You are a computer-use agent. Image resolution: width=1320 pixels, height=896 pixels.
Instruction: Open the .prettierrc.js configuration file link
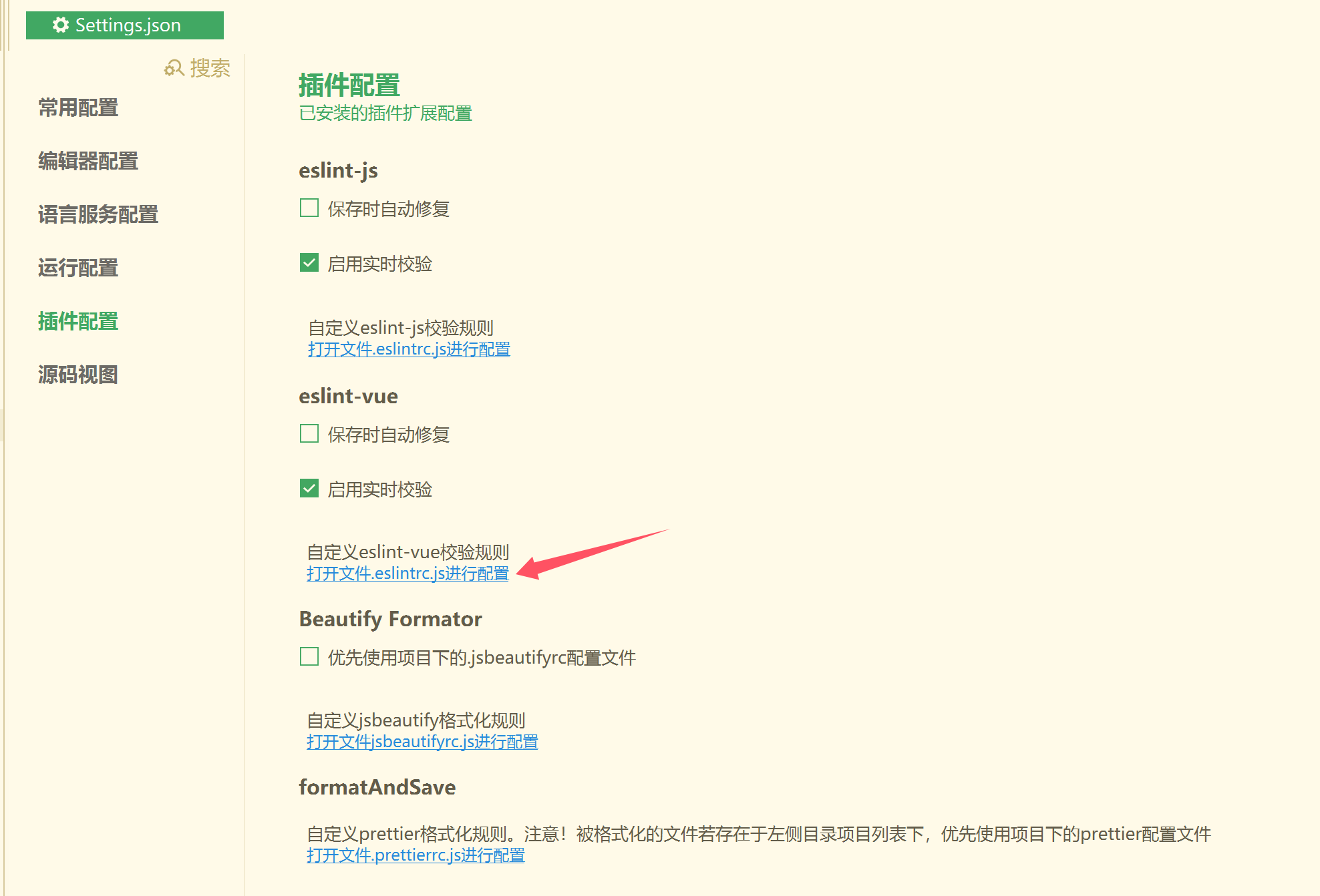tap(415, 855)
